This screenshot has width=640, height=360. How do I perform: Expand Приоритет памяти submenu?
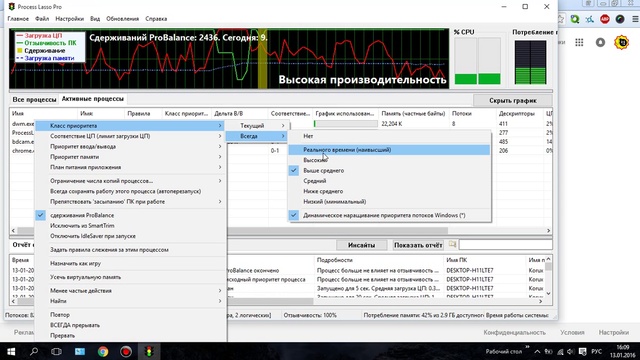coord(131,157)
